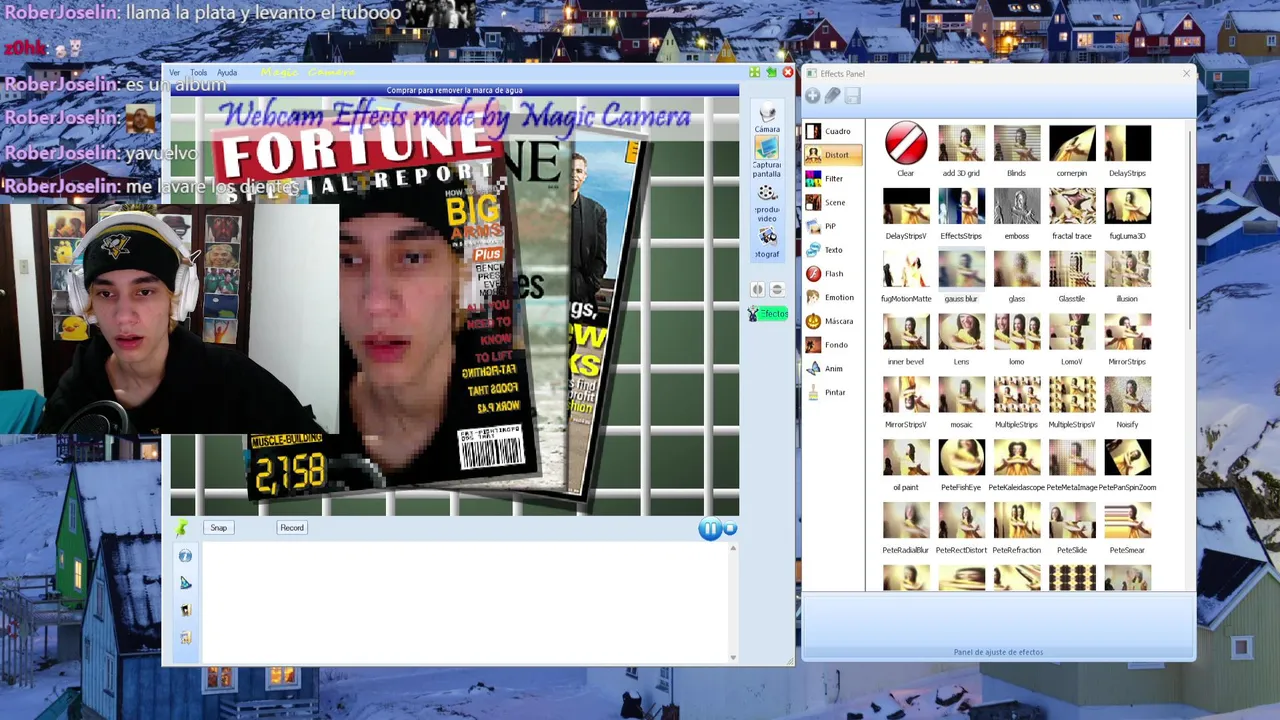
Task: Apply the oil paint effect thumbnail
Action: coord(906,458)
